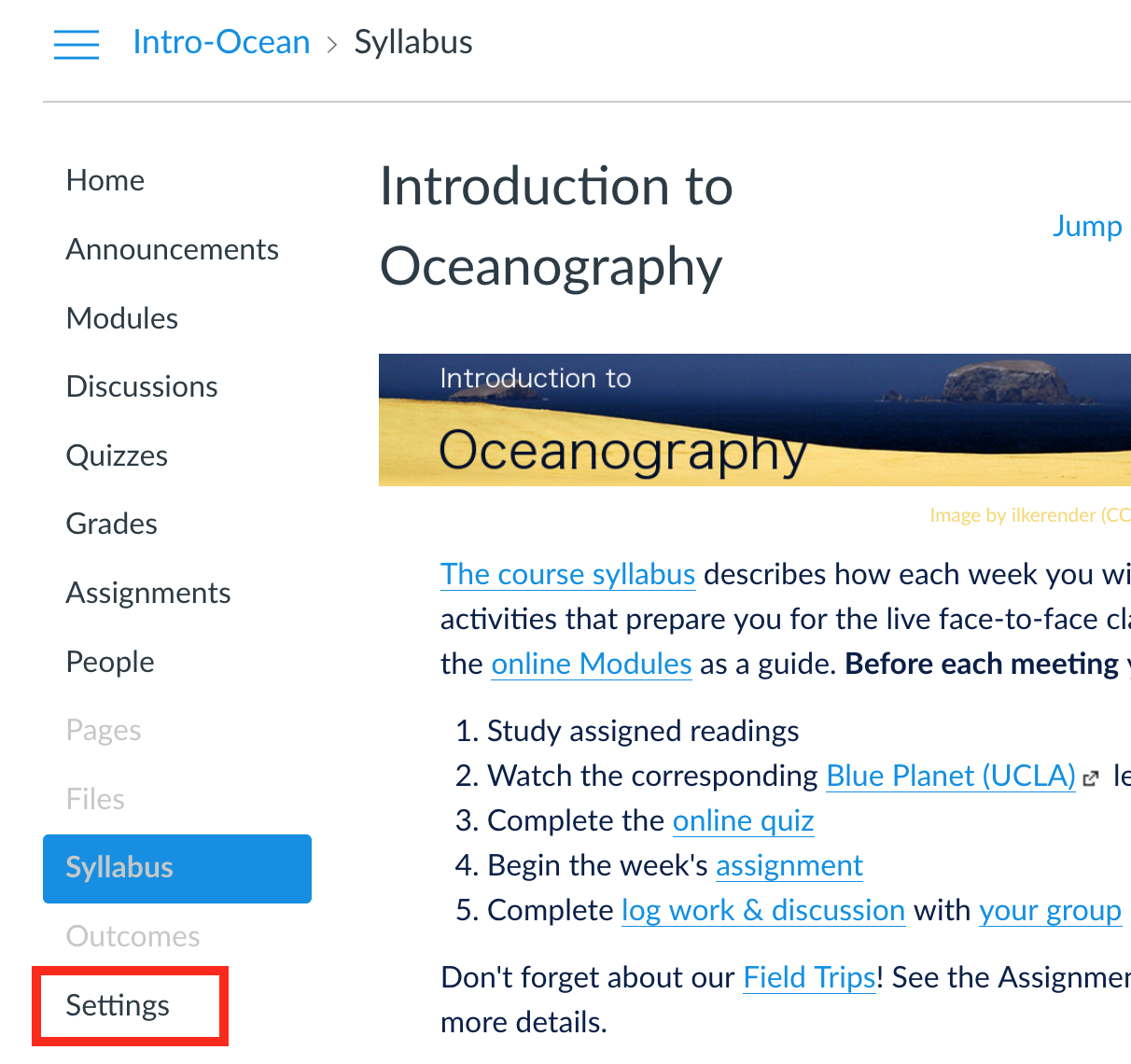Go to the People page
The width and height of the screenshot is (1131, 1064).
[x=110, y=662]
